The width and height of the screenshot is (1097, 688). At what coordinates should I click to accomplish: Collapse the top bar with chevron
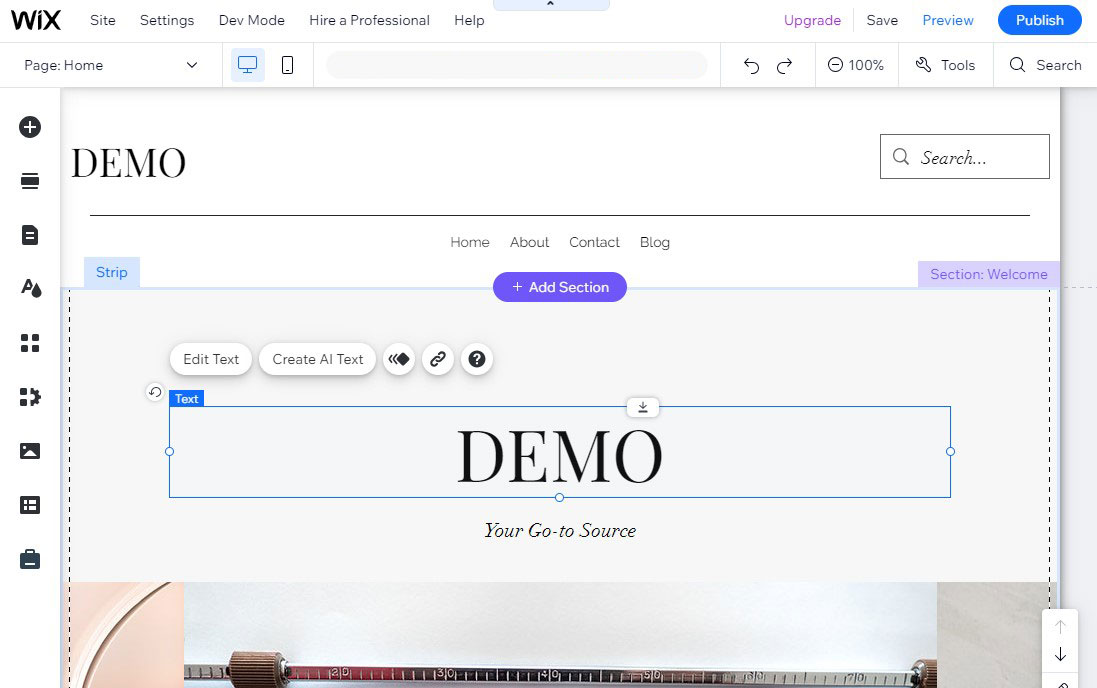pyautogui.click(x=551, y=5)
